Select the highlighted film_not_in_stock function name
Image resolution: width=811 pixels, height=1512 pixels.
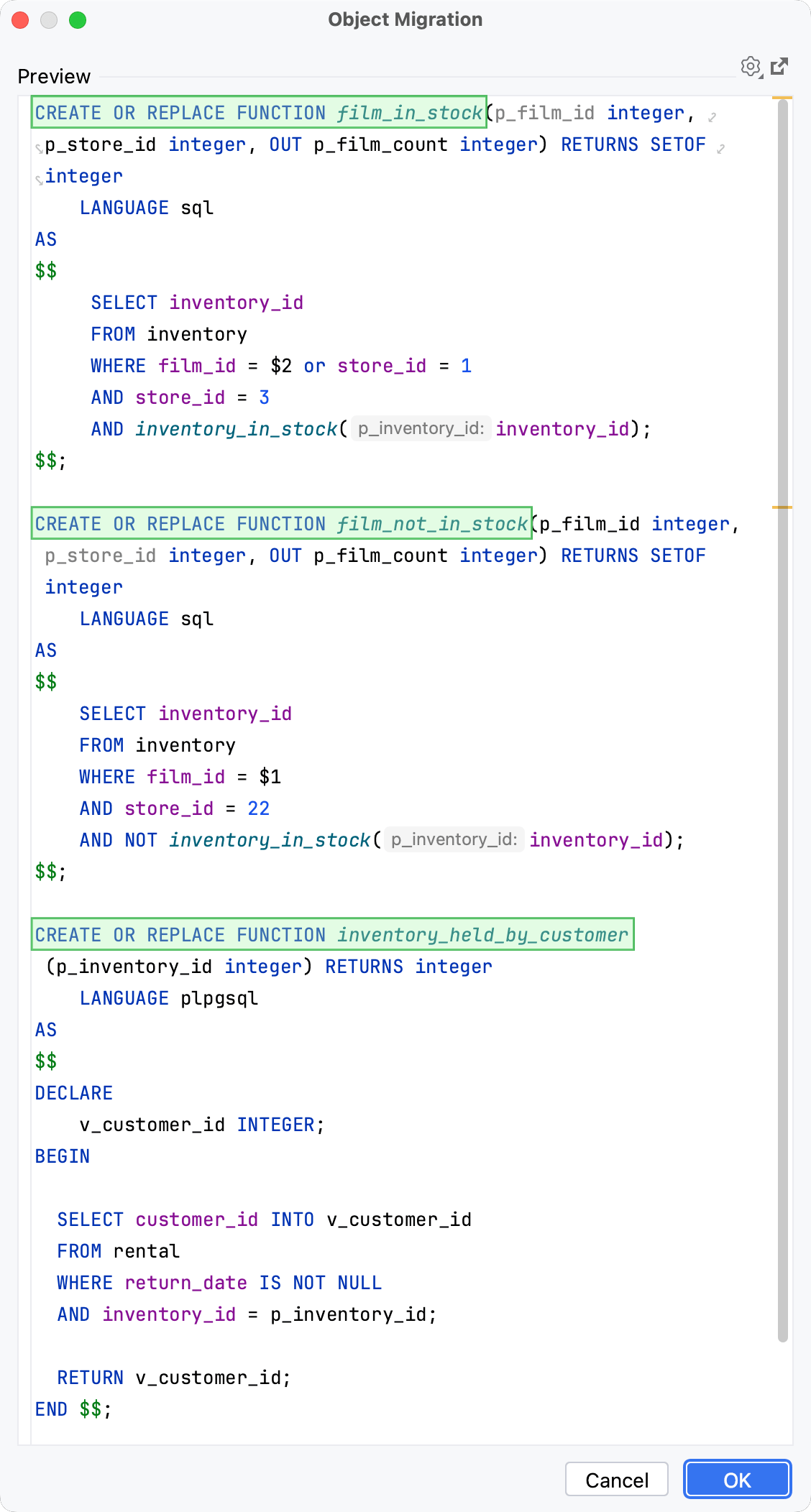click(432, 524)
